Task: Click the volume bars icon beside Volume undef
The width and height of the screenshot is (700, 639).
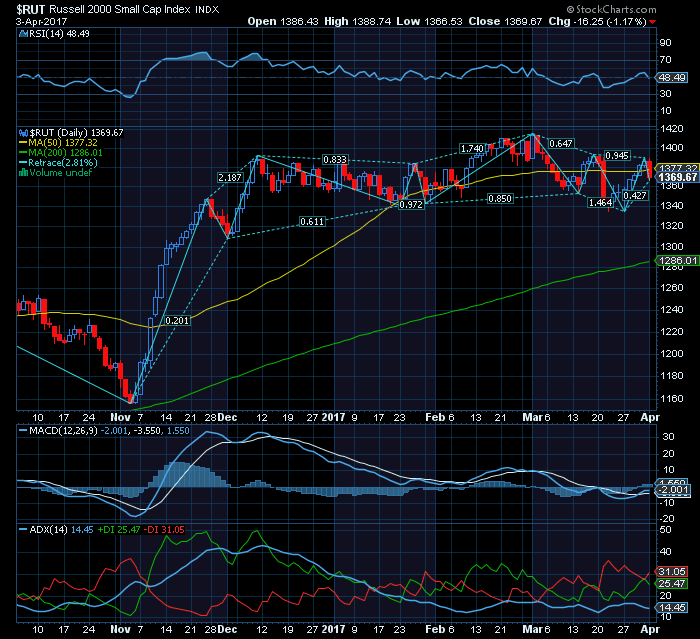Action: 24,173
